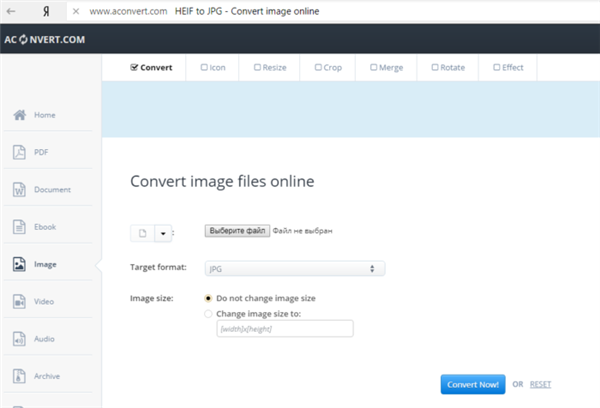600x408 pixels.
Task: Open the Document sidebar link
Action: point(52,189)
